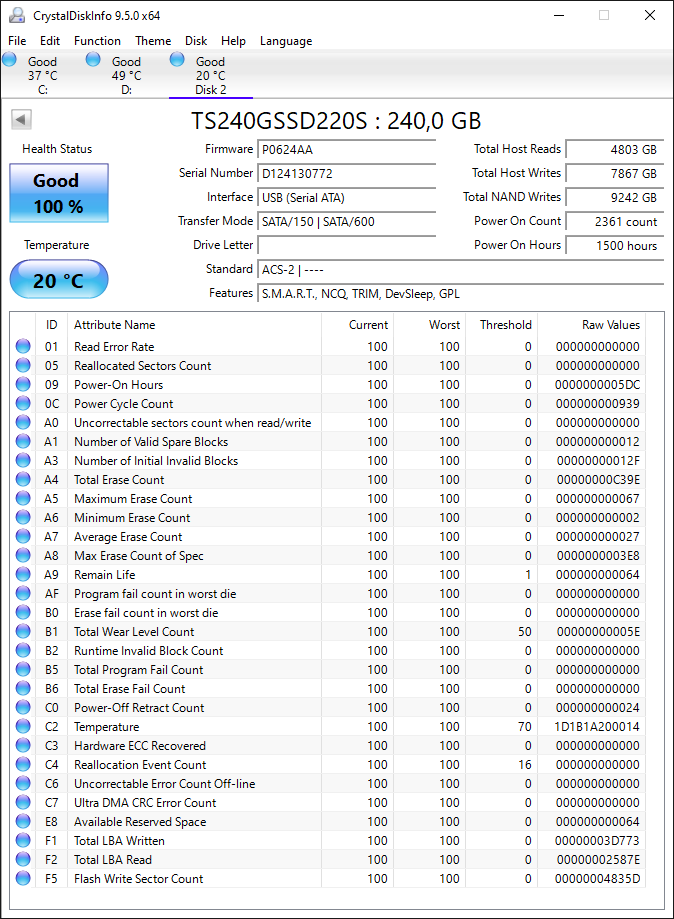
Task: Open the Edit menu
Action: tap(50, 41)
